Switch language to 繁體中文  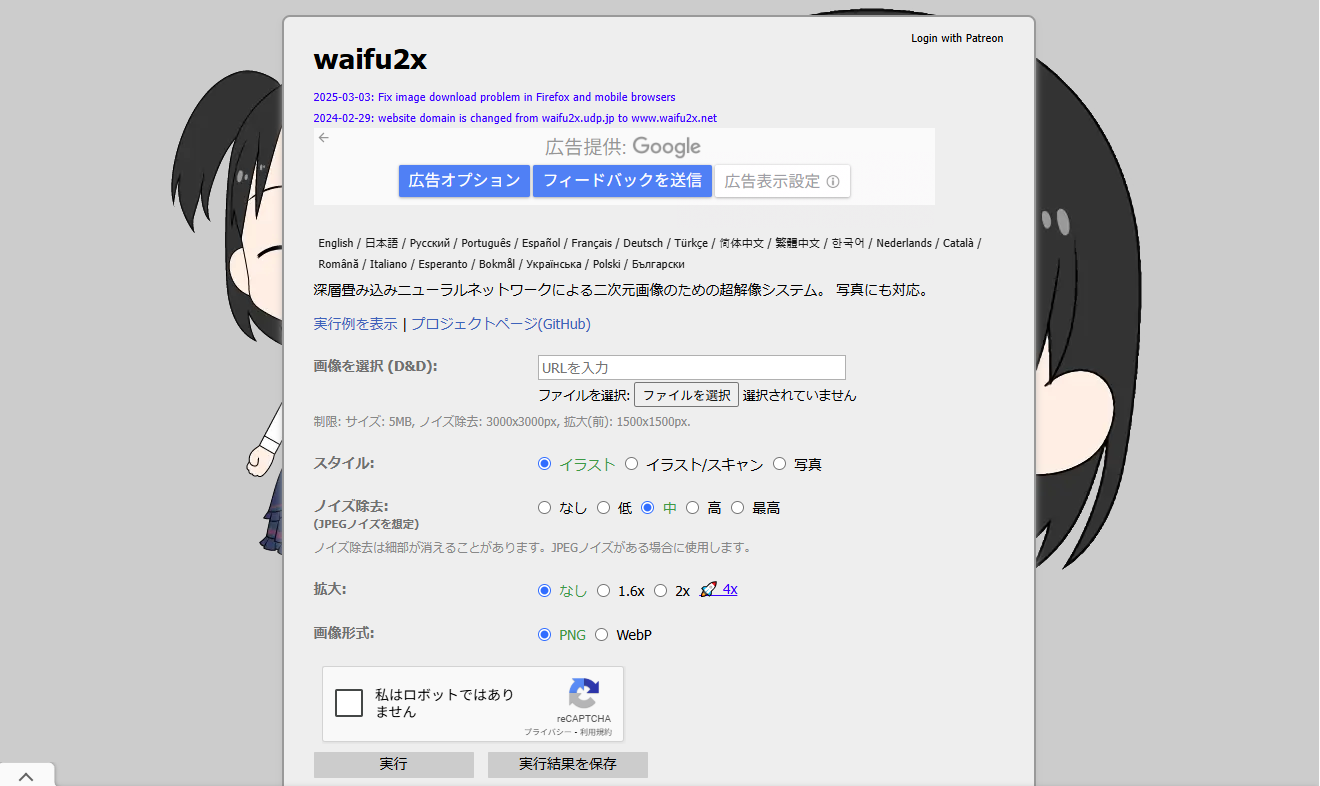coord(798,243)
